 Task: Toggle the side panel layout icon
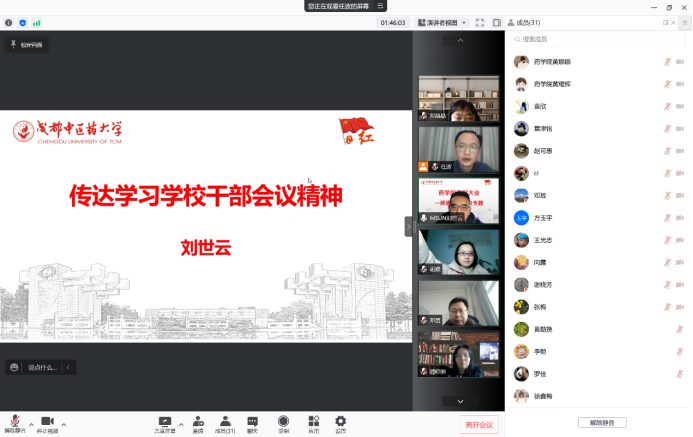point(497,23)
